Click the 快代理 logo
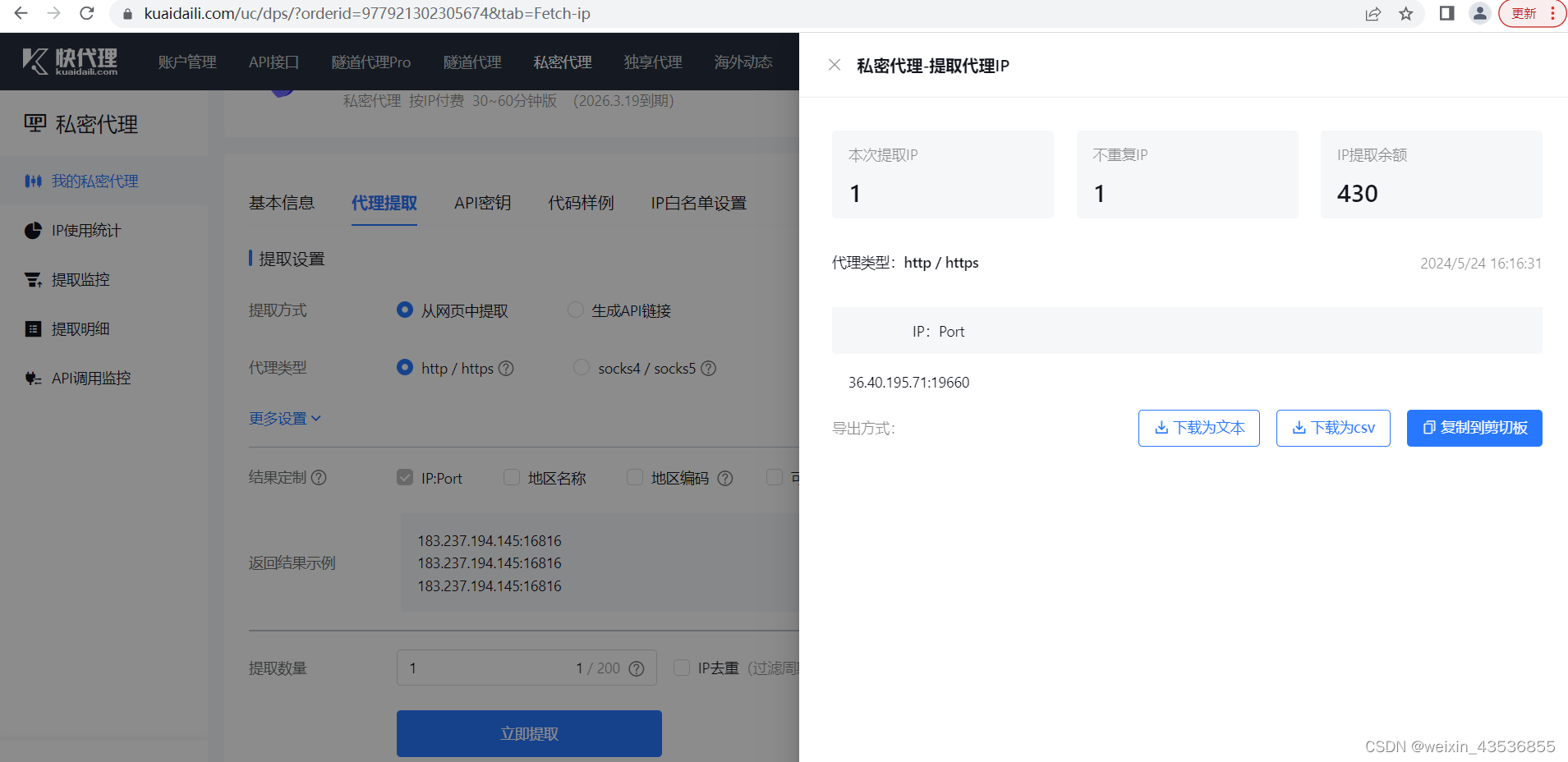Image resolution: width=1568 pixels, height=762 pixels. pyautogui.click(x=70, y=62)
